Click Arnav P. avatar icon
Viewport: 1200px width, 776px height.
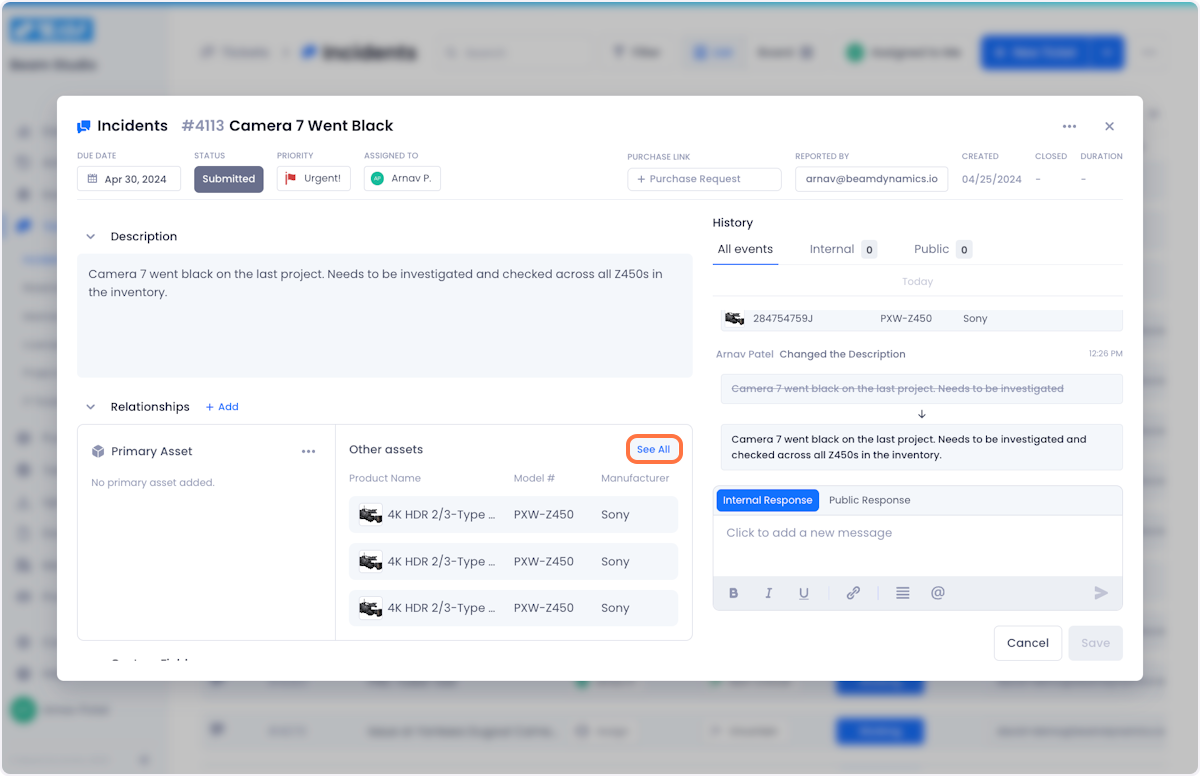377,179
